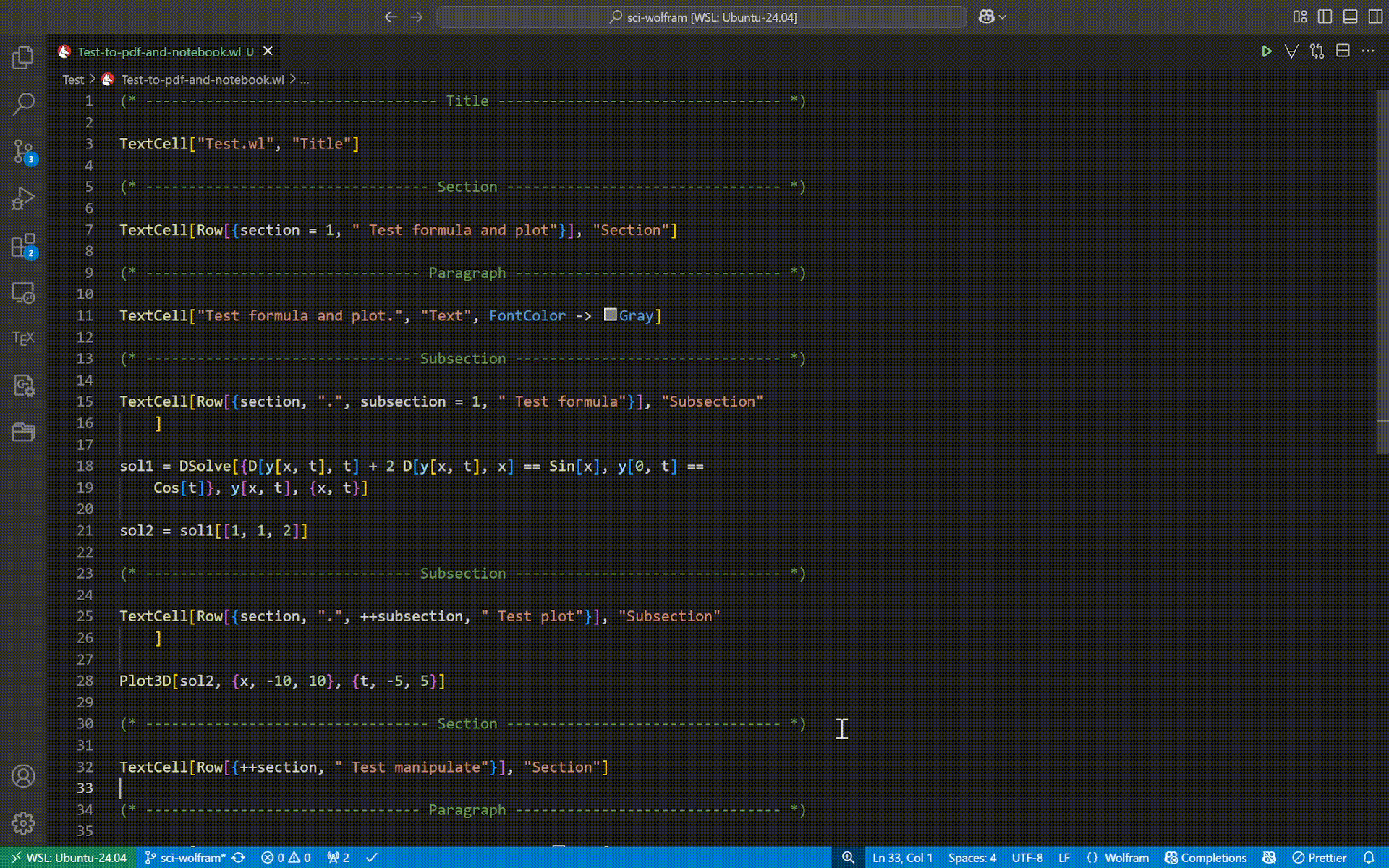Open the Copilot chat icon in title bar

[986, 17]
